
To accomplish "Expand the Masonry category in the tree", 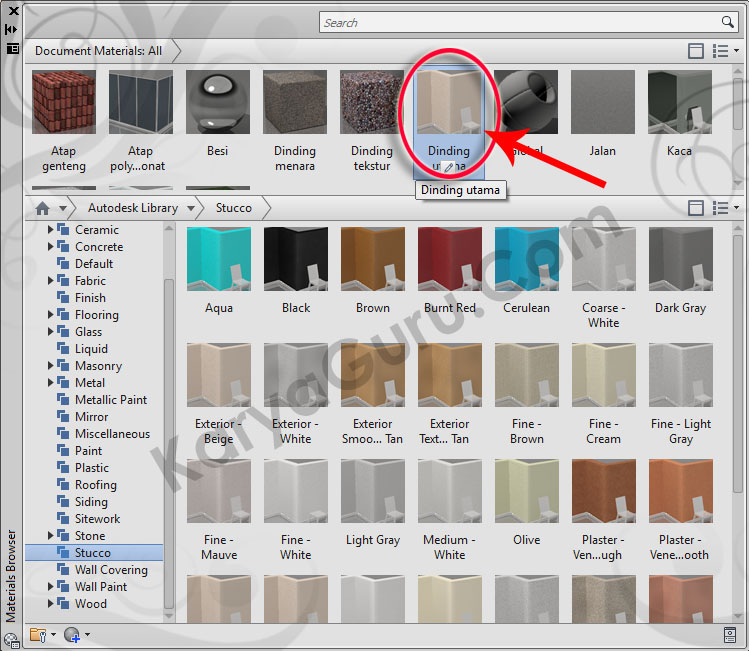I will pyautogui.click(x=51, y=366).
